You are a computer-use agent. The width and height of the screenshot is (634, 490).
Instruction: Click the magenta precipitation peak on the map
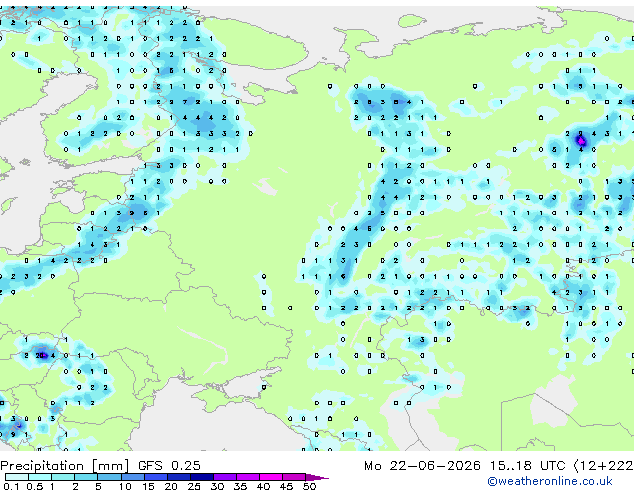[x=581, y=141]
